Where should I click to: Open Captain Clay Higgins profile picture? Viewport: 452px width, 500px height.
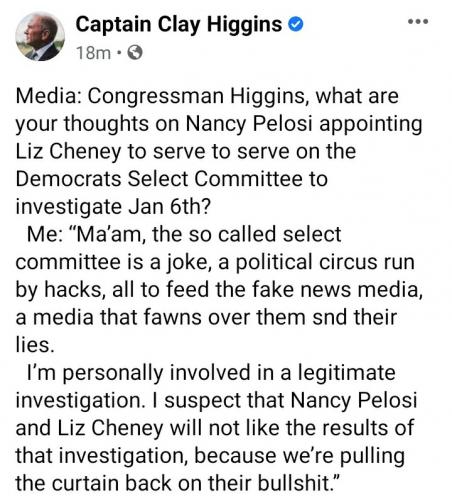pyautogui.click(x=40, y=37)
